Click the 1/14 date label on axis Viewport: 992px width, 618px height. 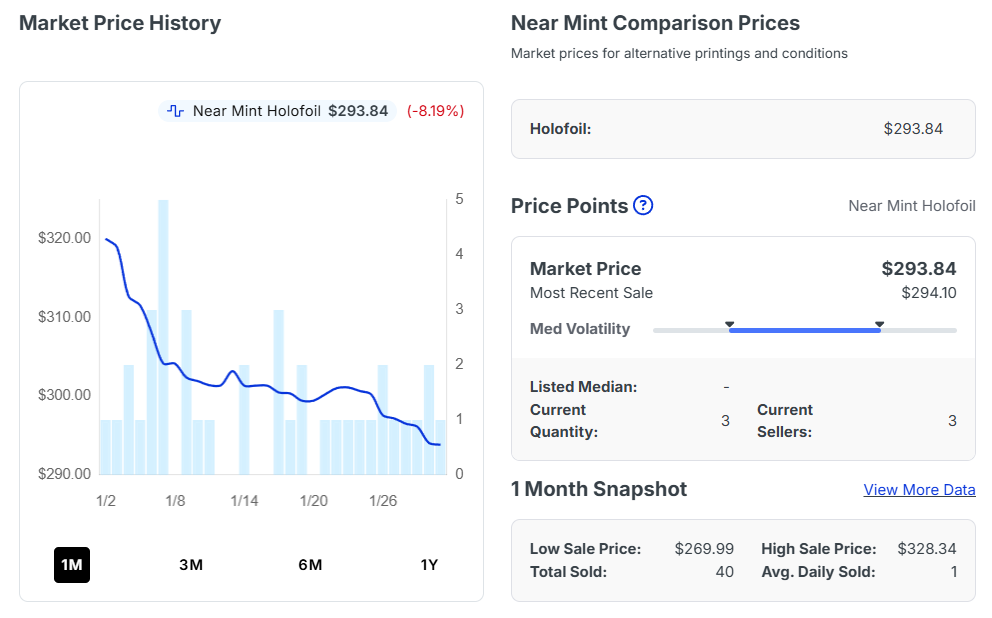tap(245, 500)
